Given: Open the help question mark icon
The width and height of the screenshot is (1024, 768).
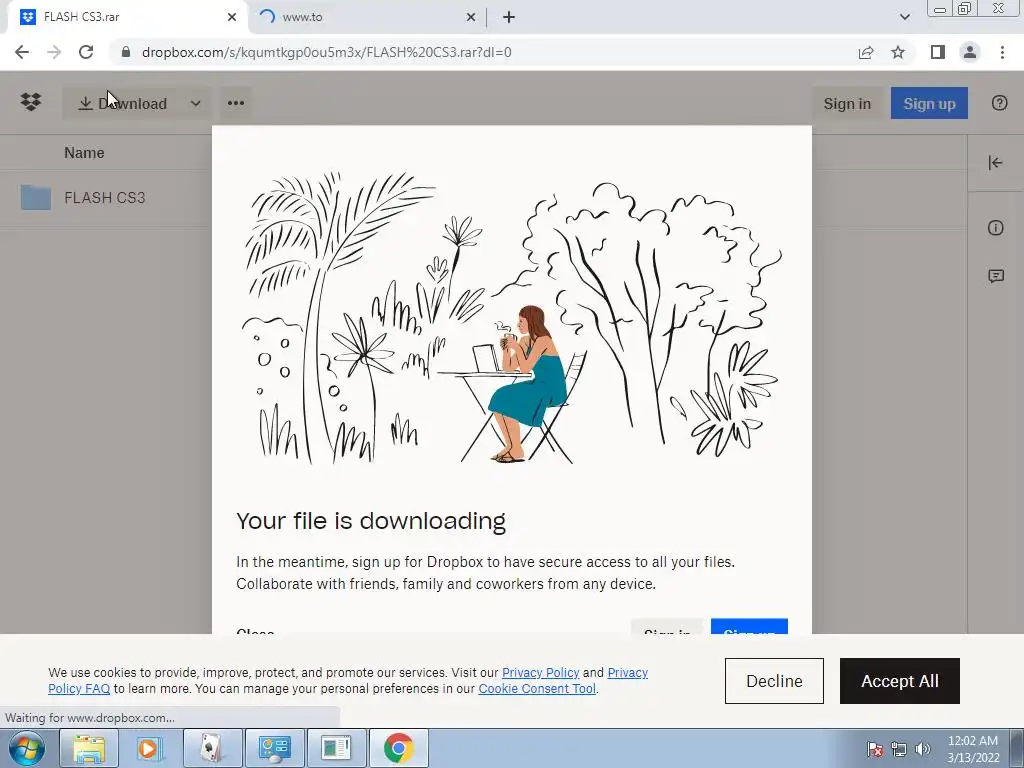Looking at the screenshot, I should pos(999,103).
